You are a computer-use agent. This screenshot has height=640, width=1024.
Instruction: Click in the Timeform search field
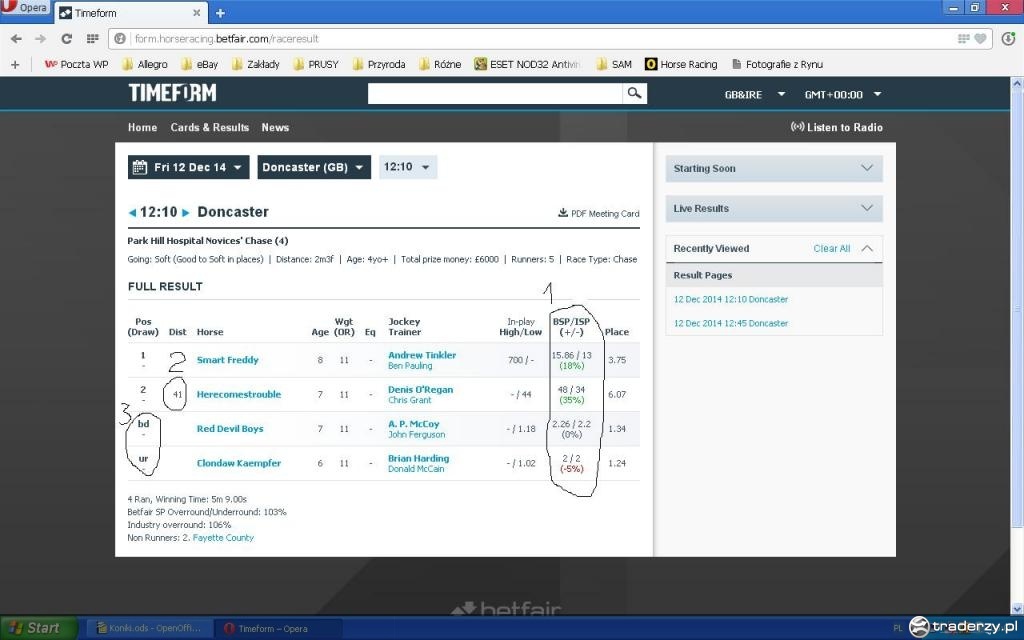[x=495, y=93]
